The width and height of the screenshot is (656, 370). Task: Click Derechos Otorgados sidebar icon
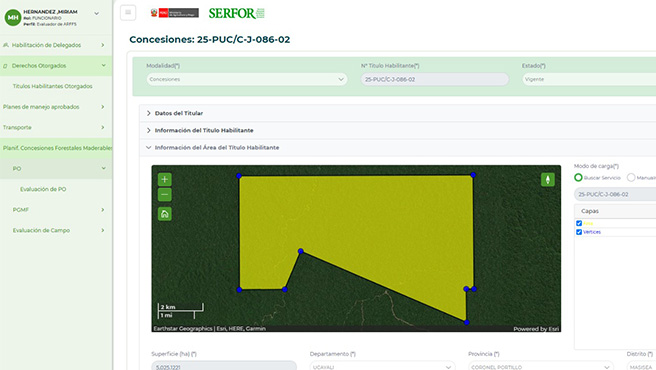pos(5,66)
